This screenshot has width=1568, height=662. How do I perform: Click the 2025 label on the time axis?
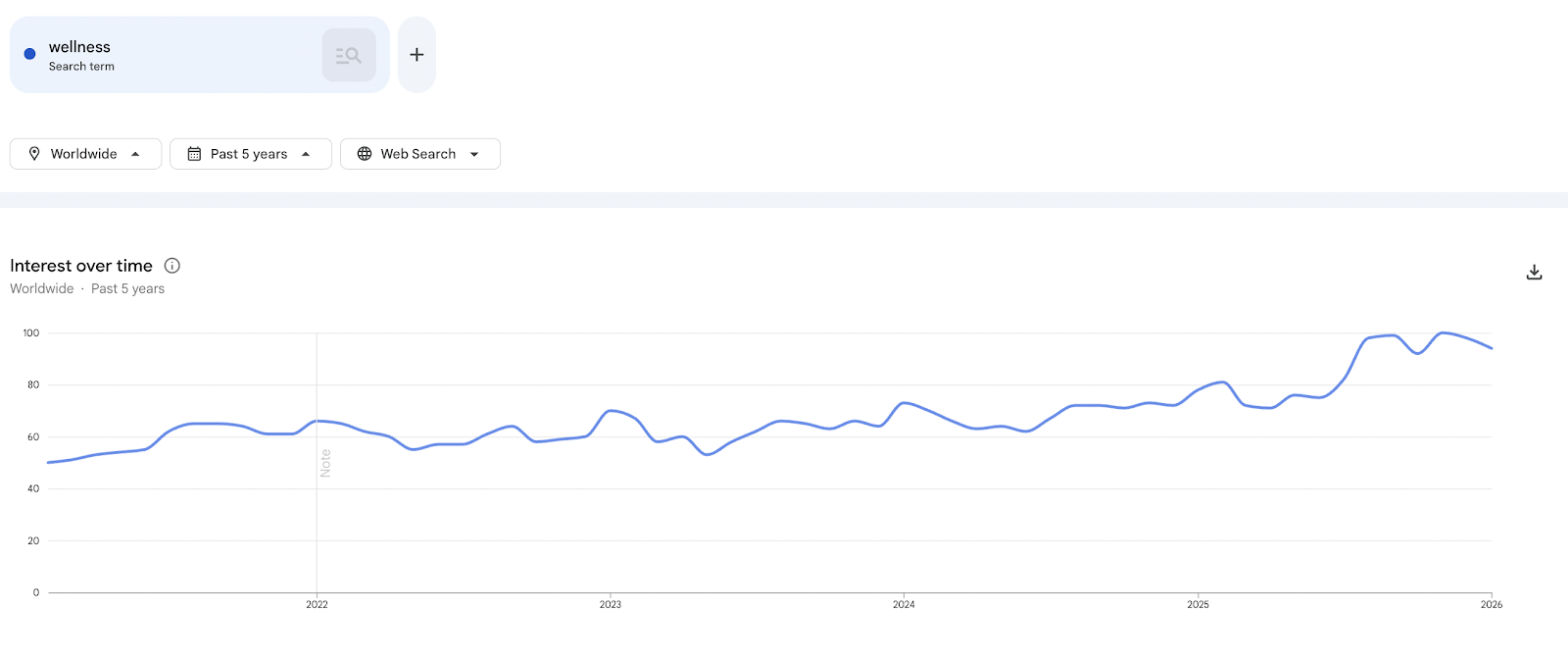coord(1198,605)
